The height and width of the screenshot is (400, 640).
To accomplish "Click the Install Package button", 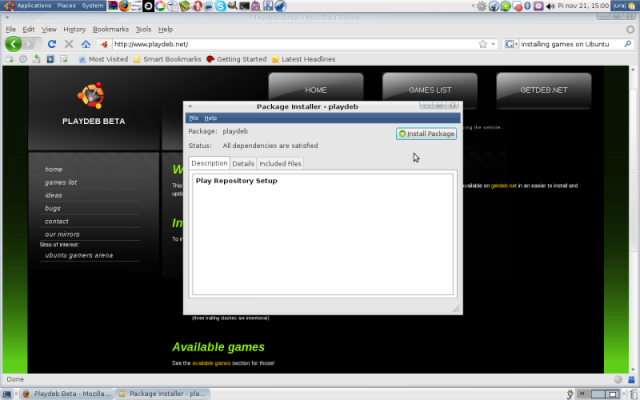I will click(x=426, y=134).
